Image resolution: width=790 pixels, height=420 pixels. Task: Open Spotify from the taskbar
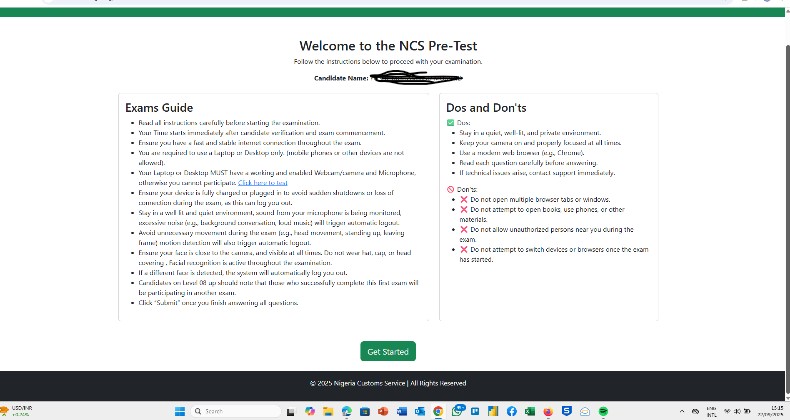click(x=603, y=411)
